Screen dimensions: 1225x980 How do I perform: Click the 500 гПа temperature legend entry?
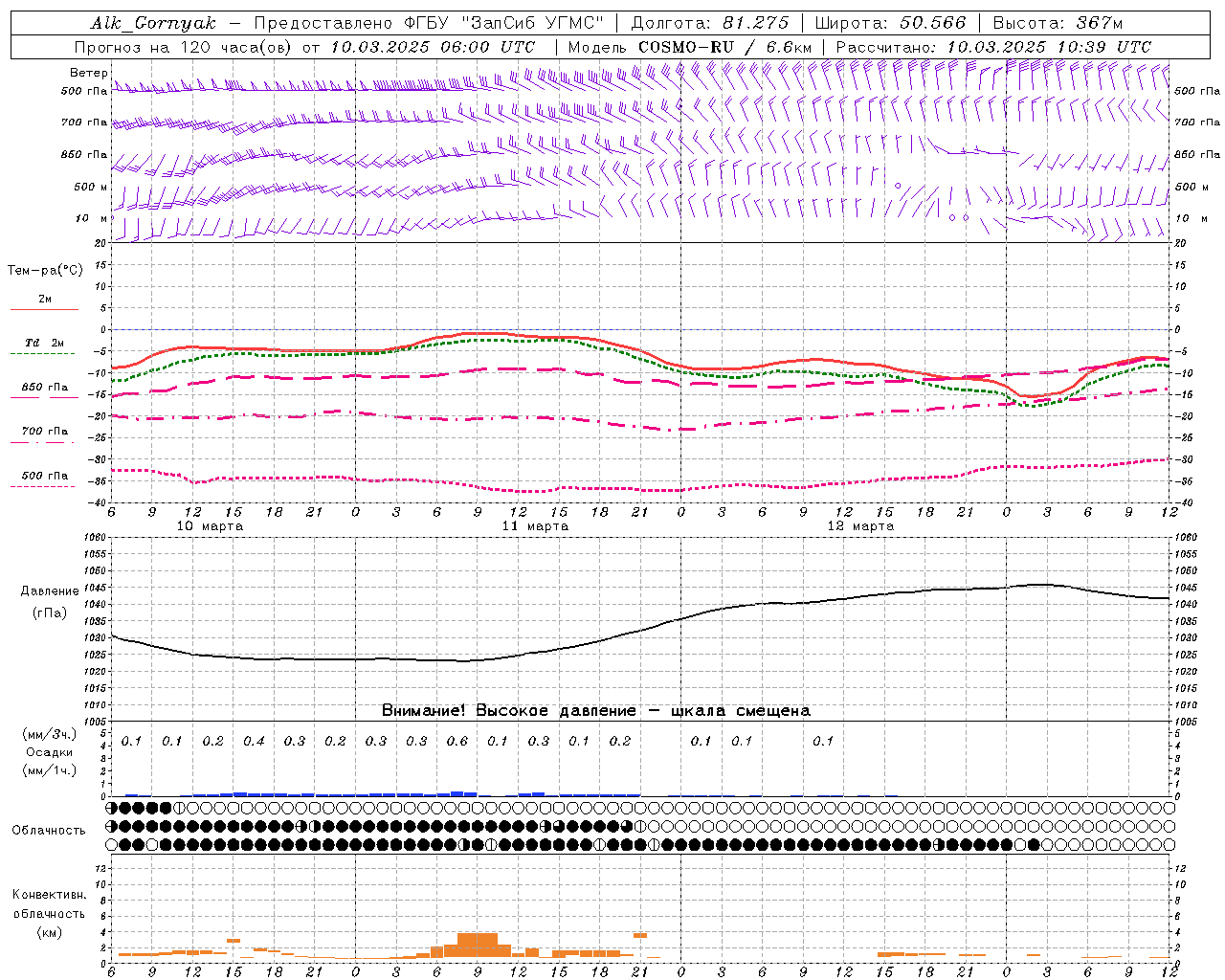[44, 478]
